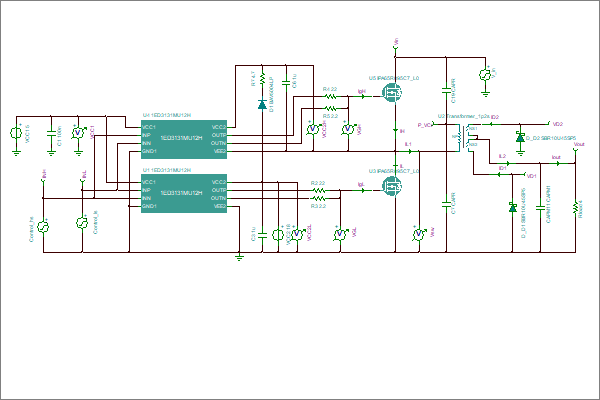Viewport: 600px width, 400px height.
Task: Click the INP pin label on U1
Action: 146,190
